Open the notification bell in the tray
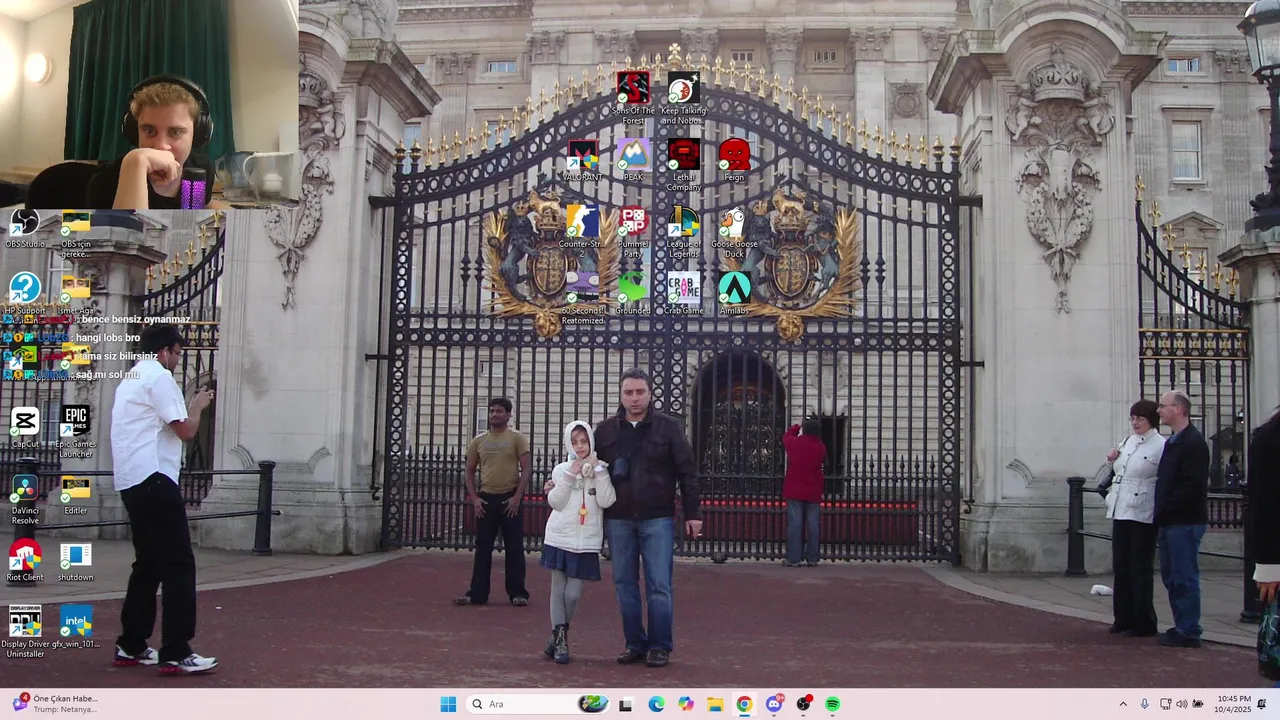 [1262, 704]
